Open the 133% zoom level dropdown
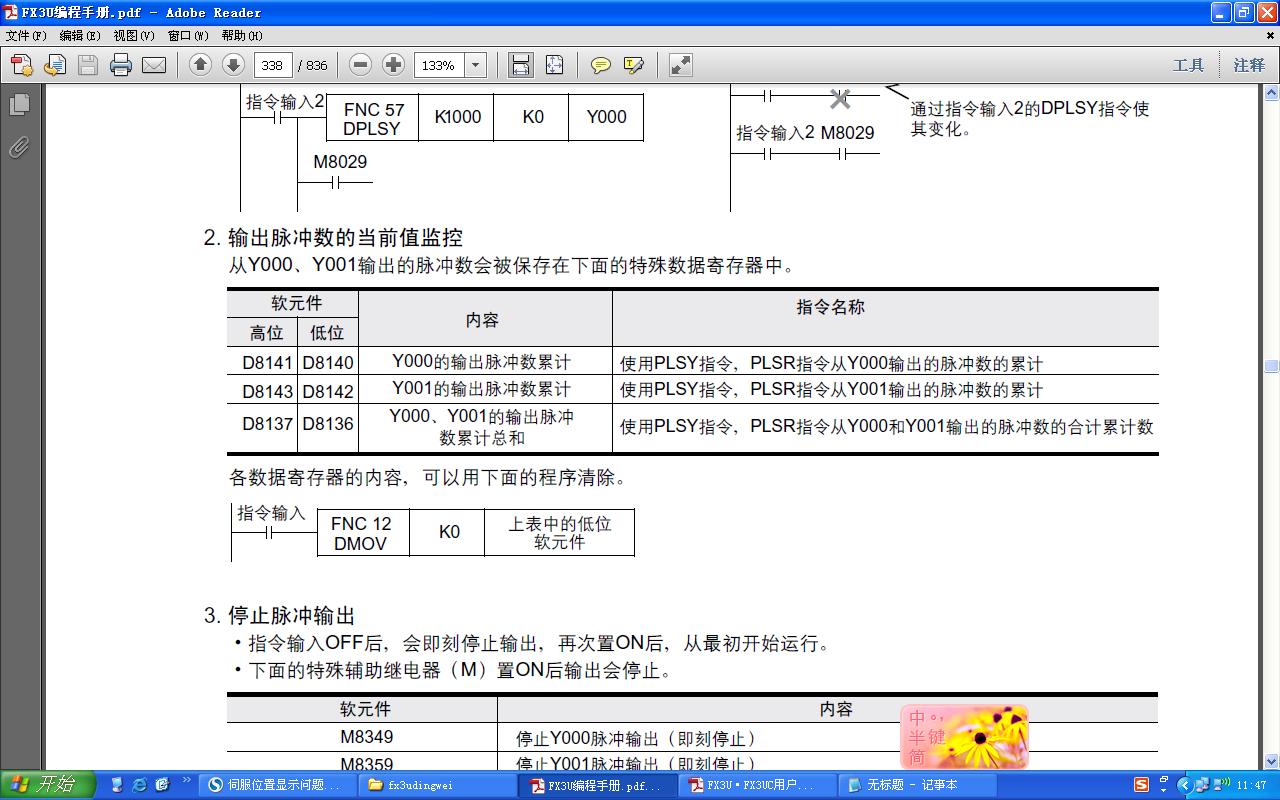Screen dimensions: 1280x800 [x=476, y=65]
